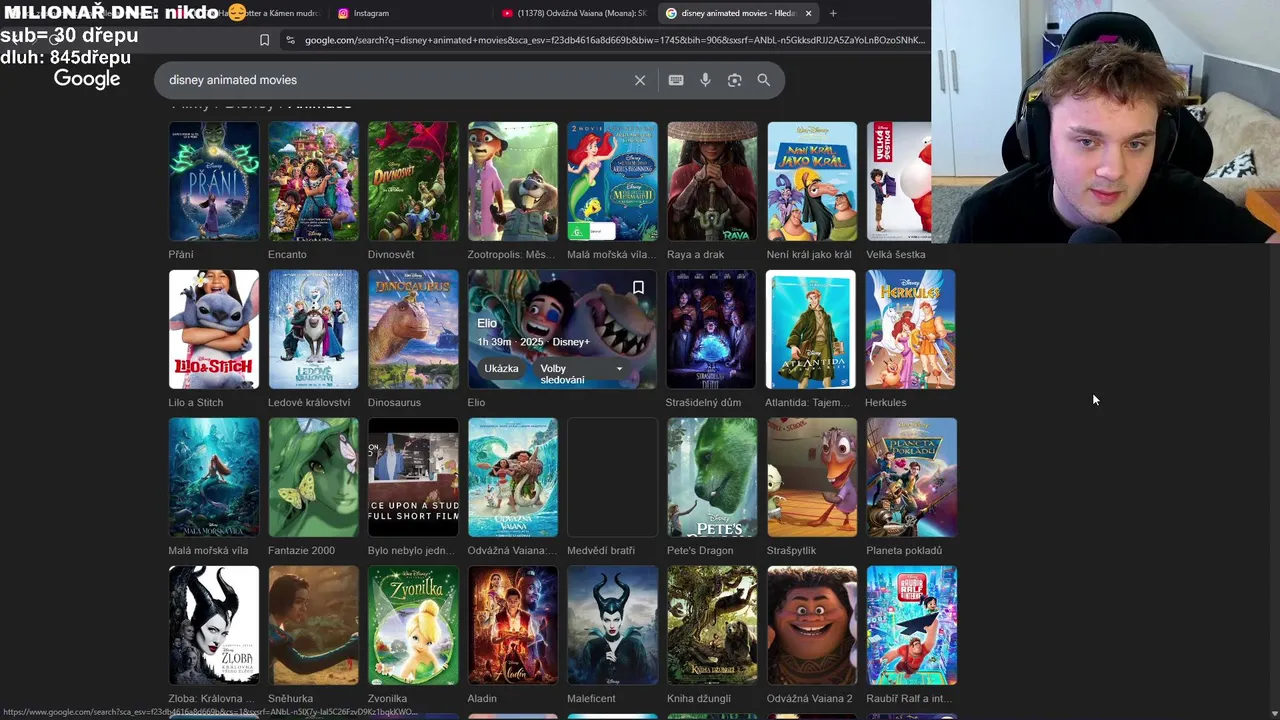The height and width of the screenshot is (720, 1280).
Task: Open the Malá mořská víla animated poster with Ariel
Action: click(612, 181)
